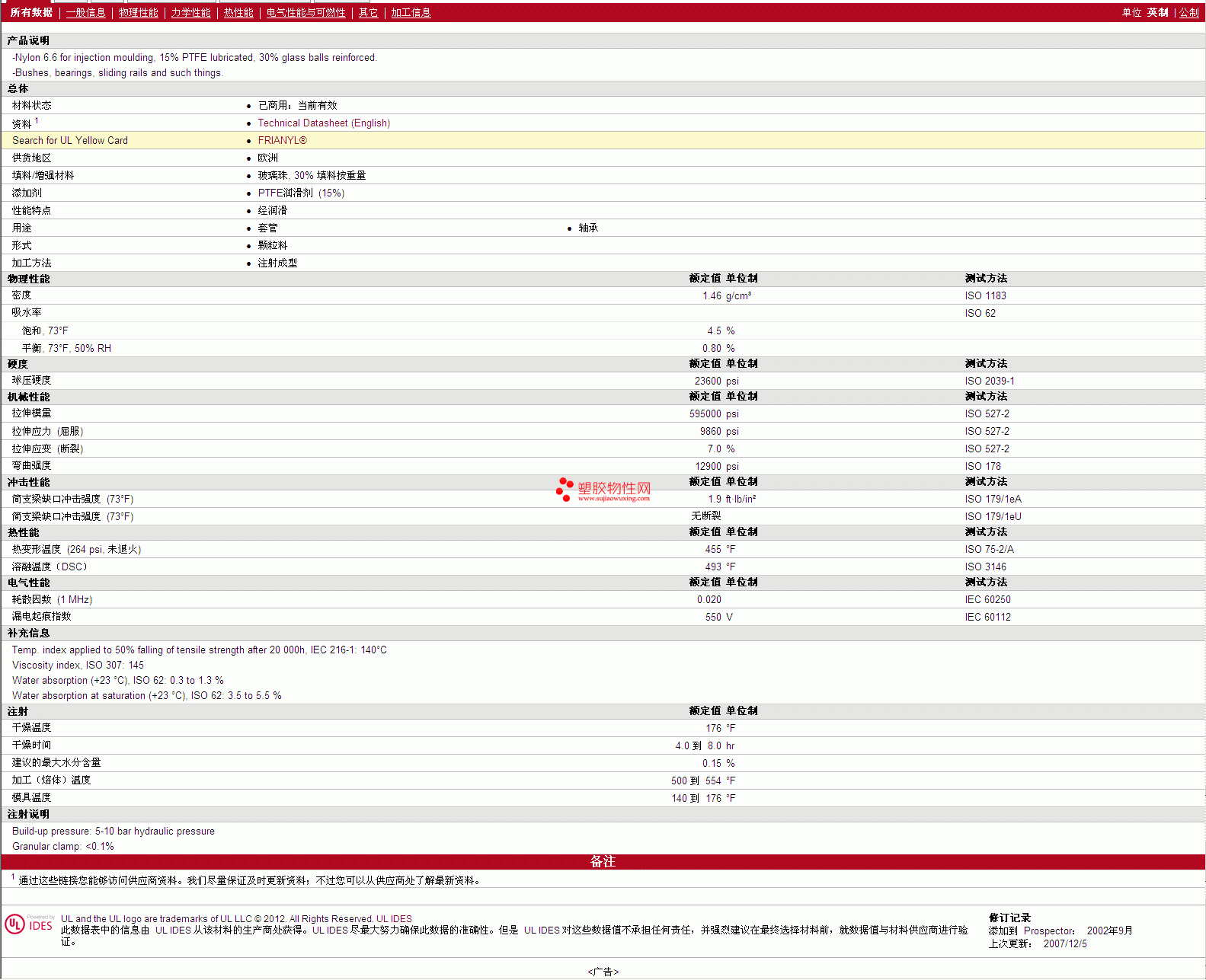Click the ISO 1183 test method text
This screenshot has width=1206, height=980.
(x=985, y=295)
